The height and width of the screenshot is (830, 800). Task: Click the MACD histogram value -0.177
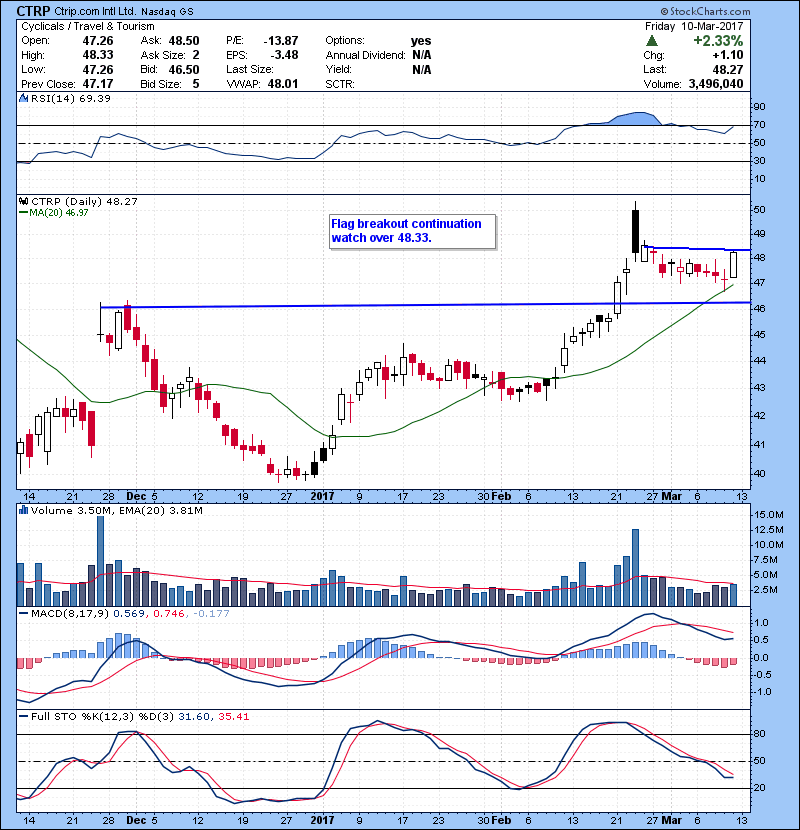coord(211,614)
